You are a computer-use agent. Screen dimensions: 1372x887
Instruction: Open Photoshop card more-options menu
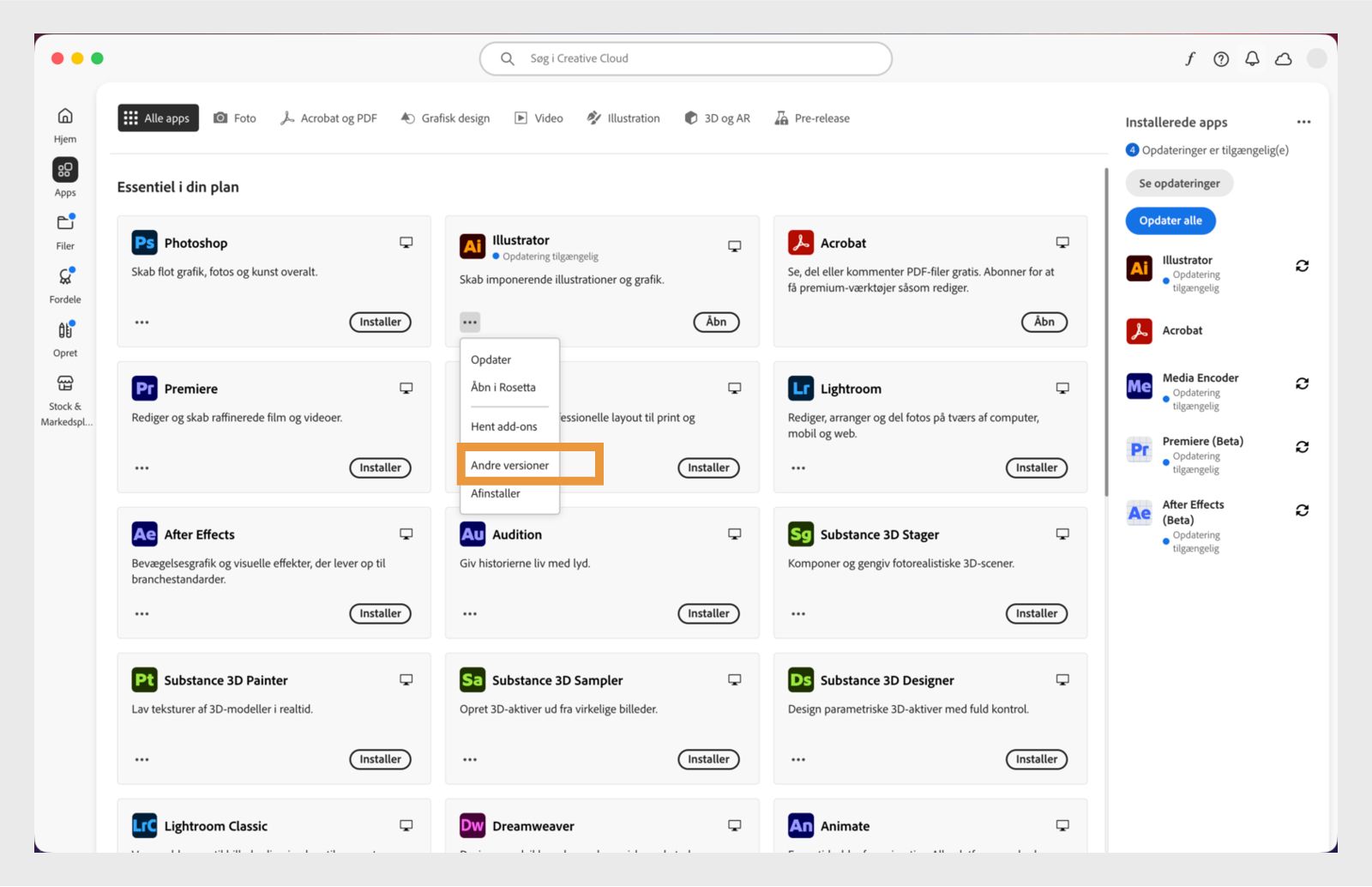pos(141,323)
